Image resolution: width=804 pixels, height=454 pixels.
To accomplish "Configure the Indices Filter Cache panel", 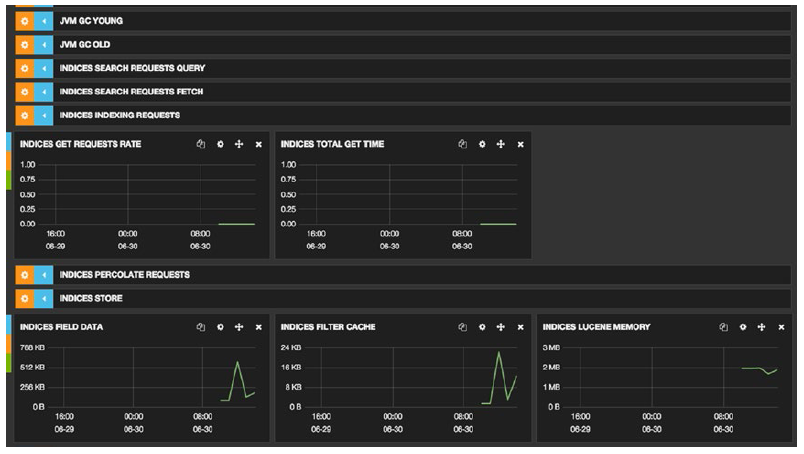I will 482,327.
